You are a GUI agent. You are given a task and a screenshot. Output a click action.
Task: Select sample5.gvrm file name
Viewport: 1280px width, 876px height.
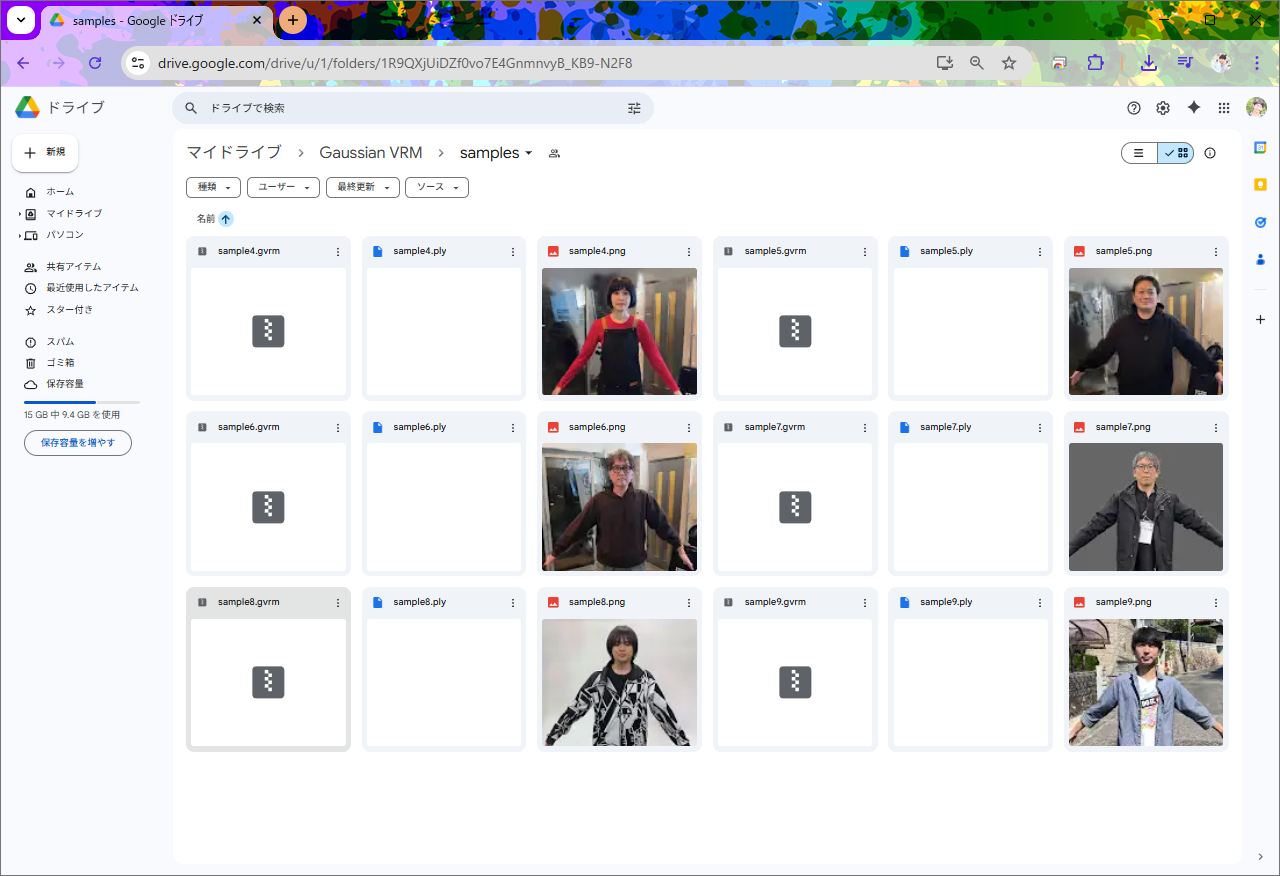point(775,251)
